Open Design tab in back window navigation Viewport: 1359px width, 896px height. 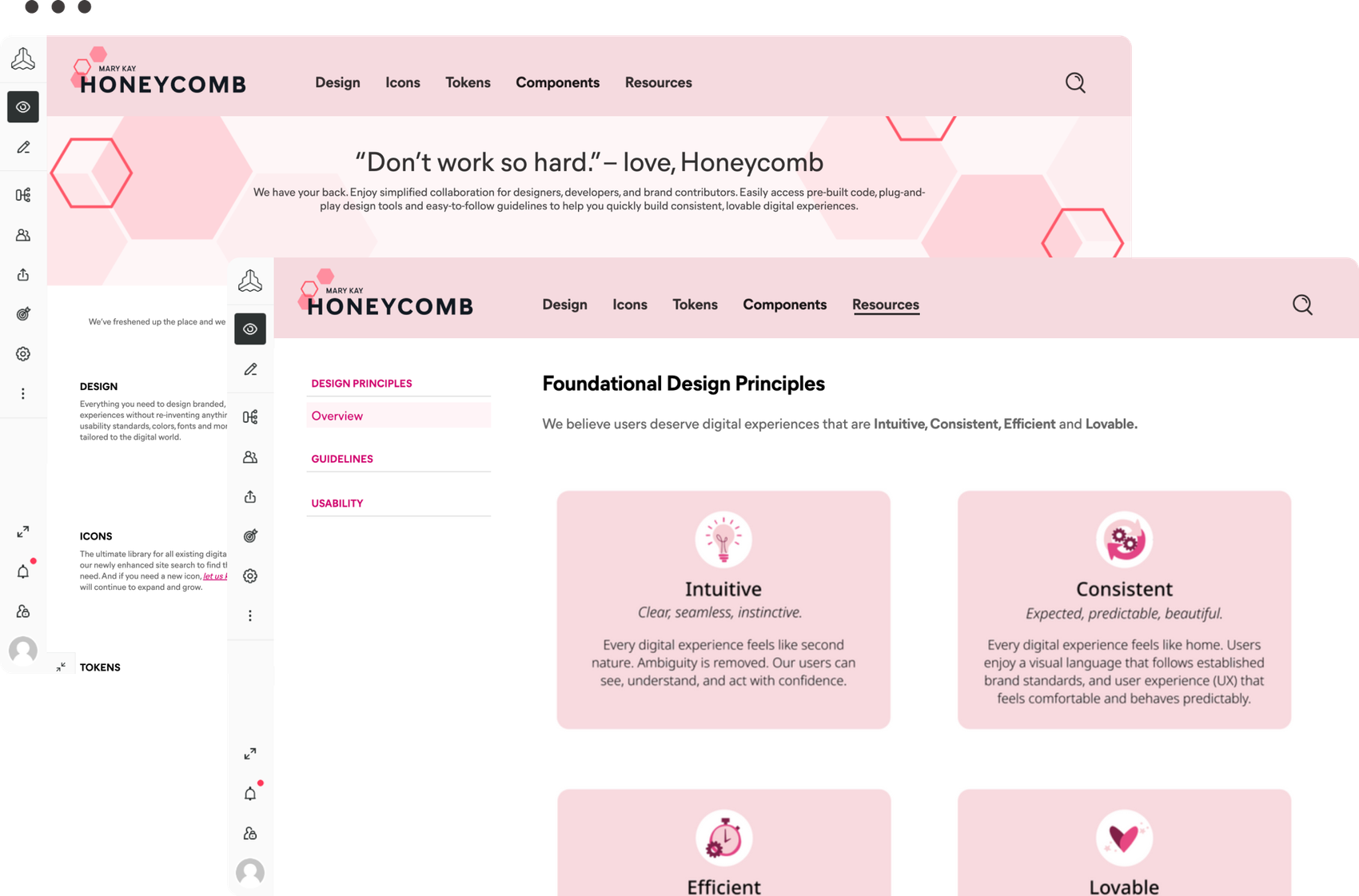[337, 82]
